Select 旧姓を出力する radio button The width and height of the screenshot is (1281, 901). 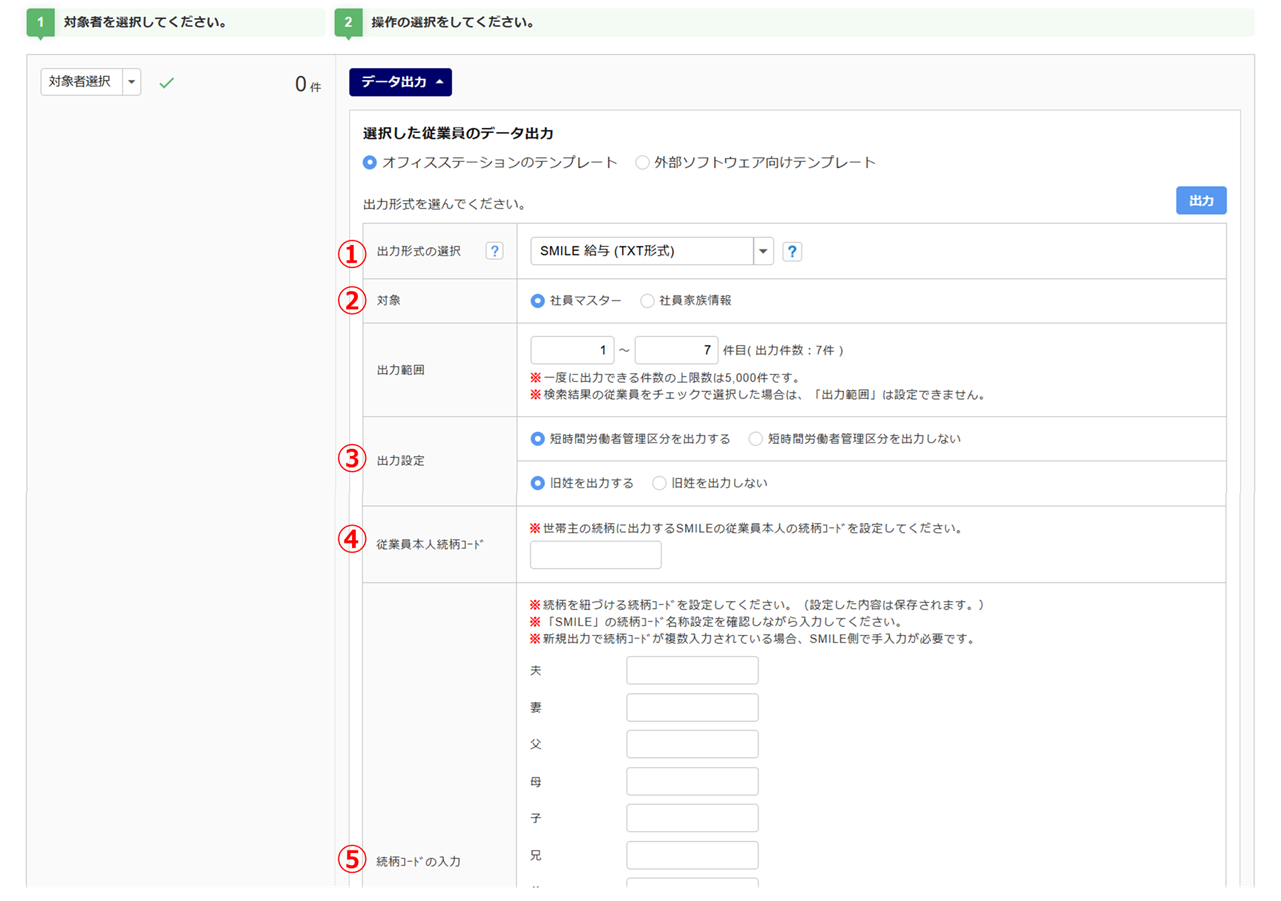tap(538, 483)
